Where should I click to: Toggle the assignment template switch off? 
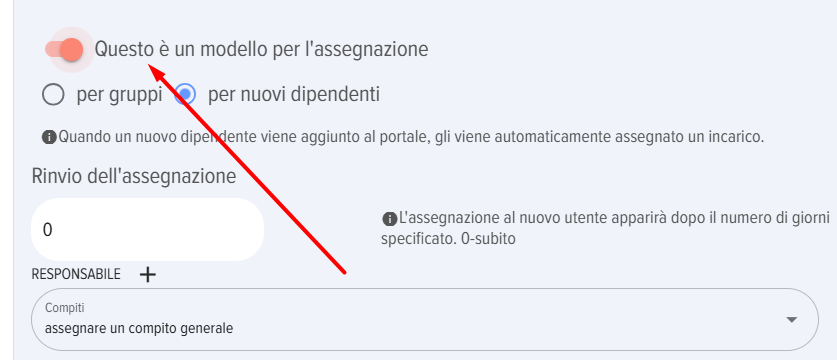point(65,50)
